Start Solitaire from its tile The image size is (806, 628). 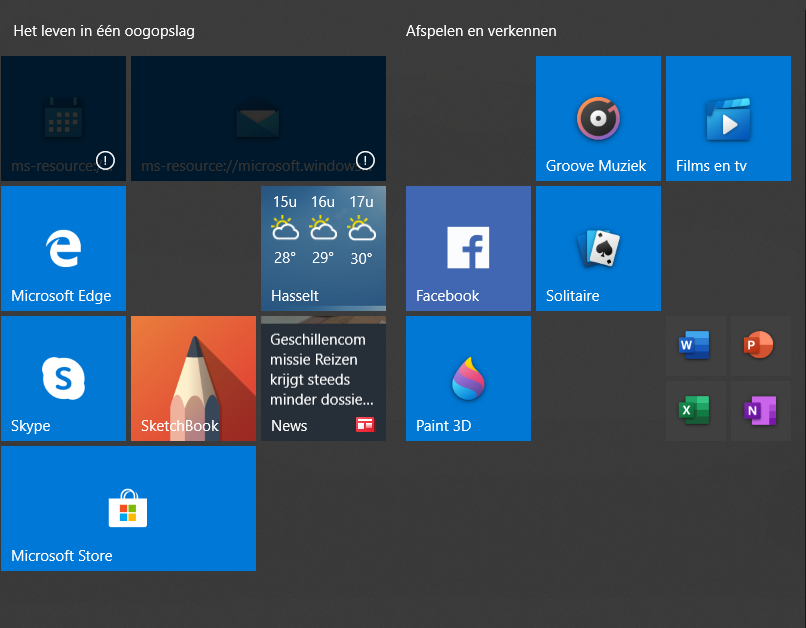[598, 248]
